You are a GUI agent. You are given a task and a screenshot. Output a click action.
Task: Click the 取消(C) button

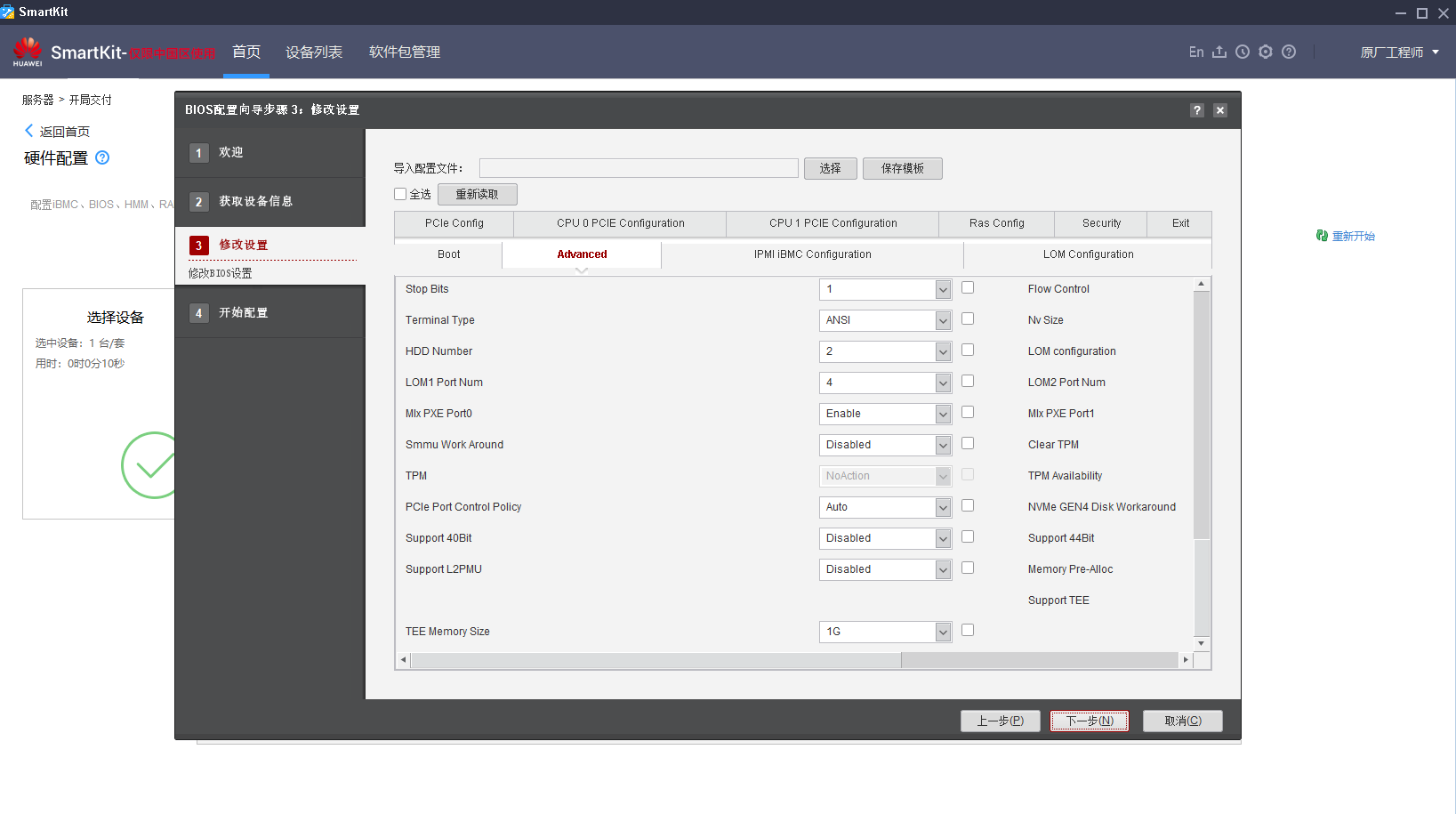coord(1183,721)
